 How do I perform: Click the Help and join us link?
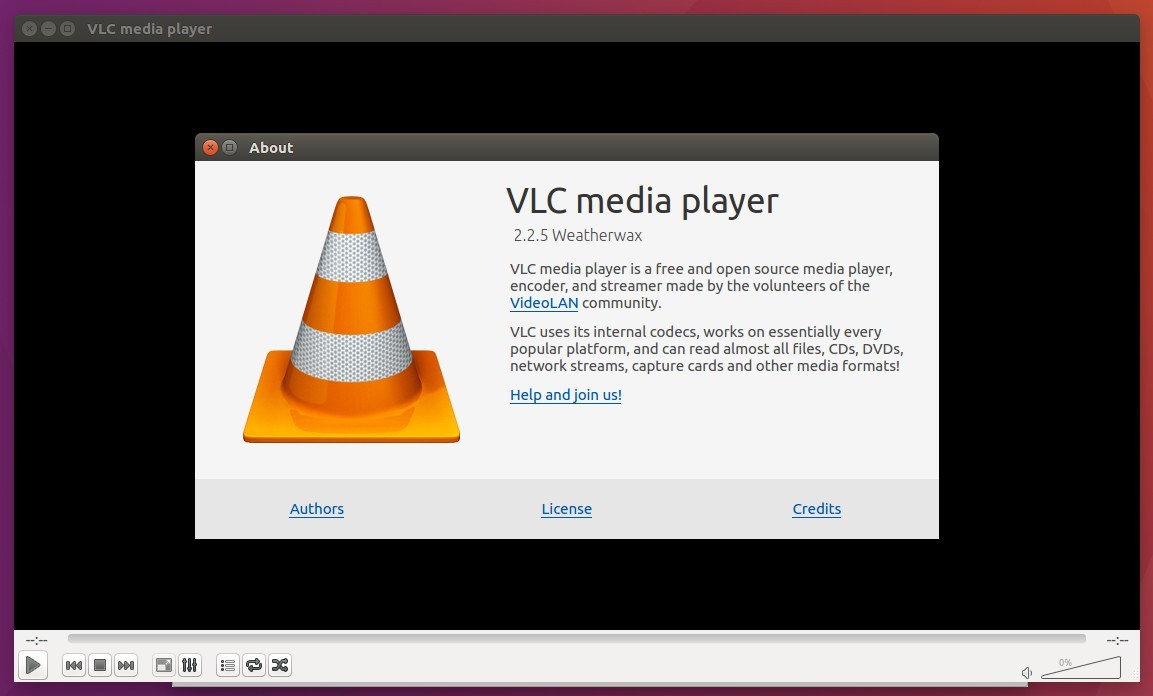click(x=565, y=395)
